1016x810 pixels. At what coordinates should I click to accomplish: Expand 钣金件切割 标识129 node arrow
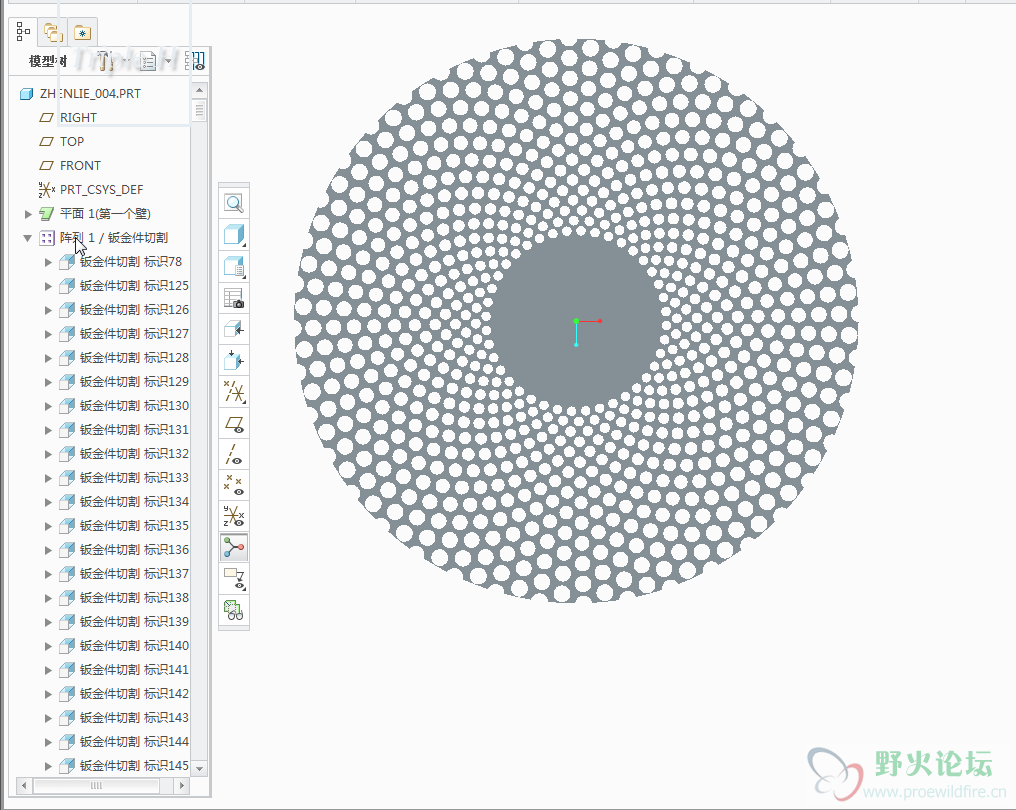48,382
